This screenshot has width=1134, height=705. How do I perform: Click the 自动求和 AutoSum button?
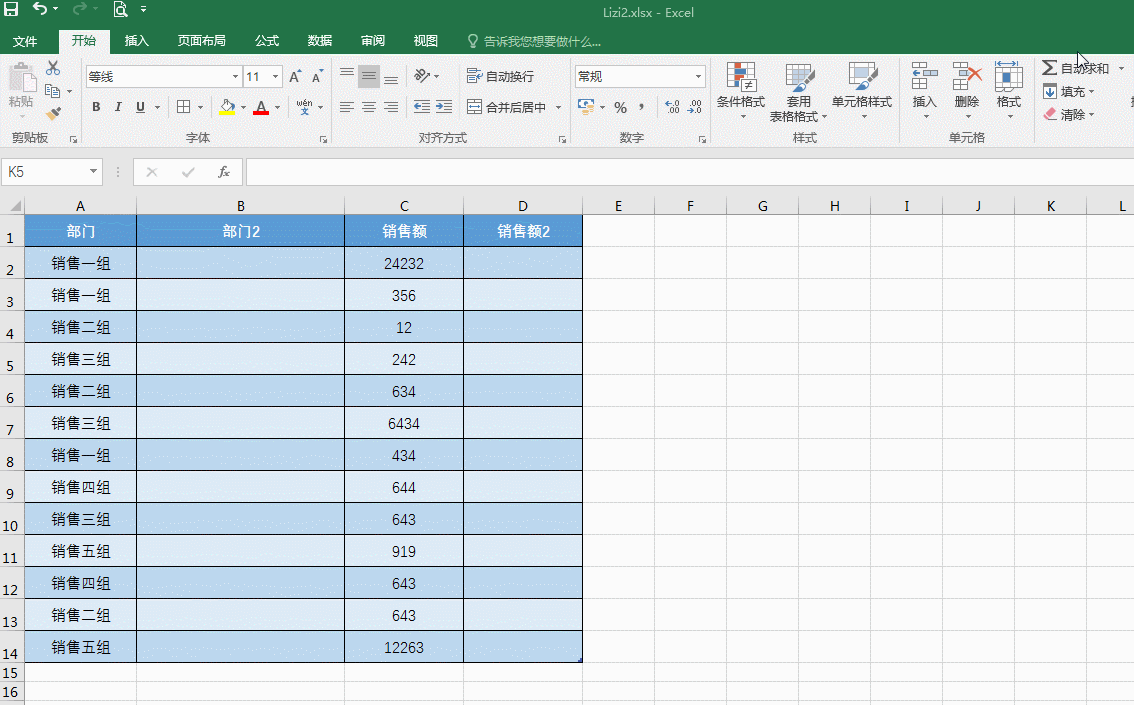click(1075, 68)
